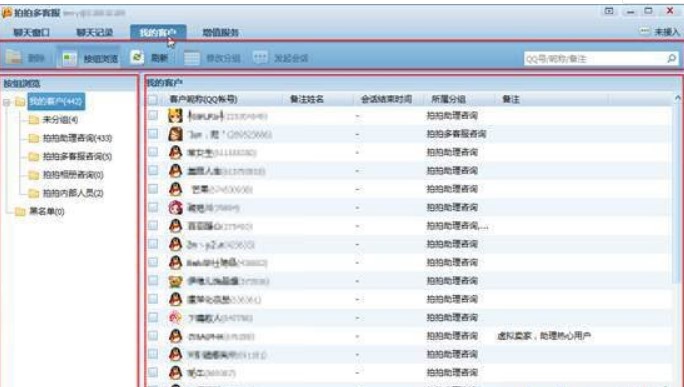Click the pink flower avatar in the list
This screenshot has height=387, width=684.
(x=175, y=317)
